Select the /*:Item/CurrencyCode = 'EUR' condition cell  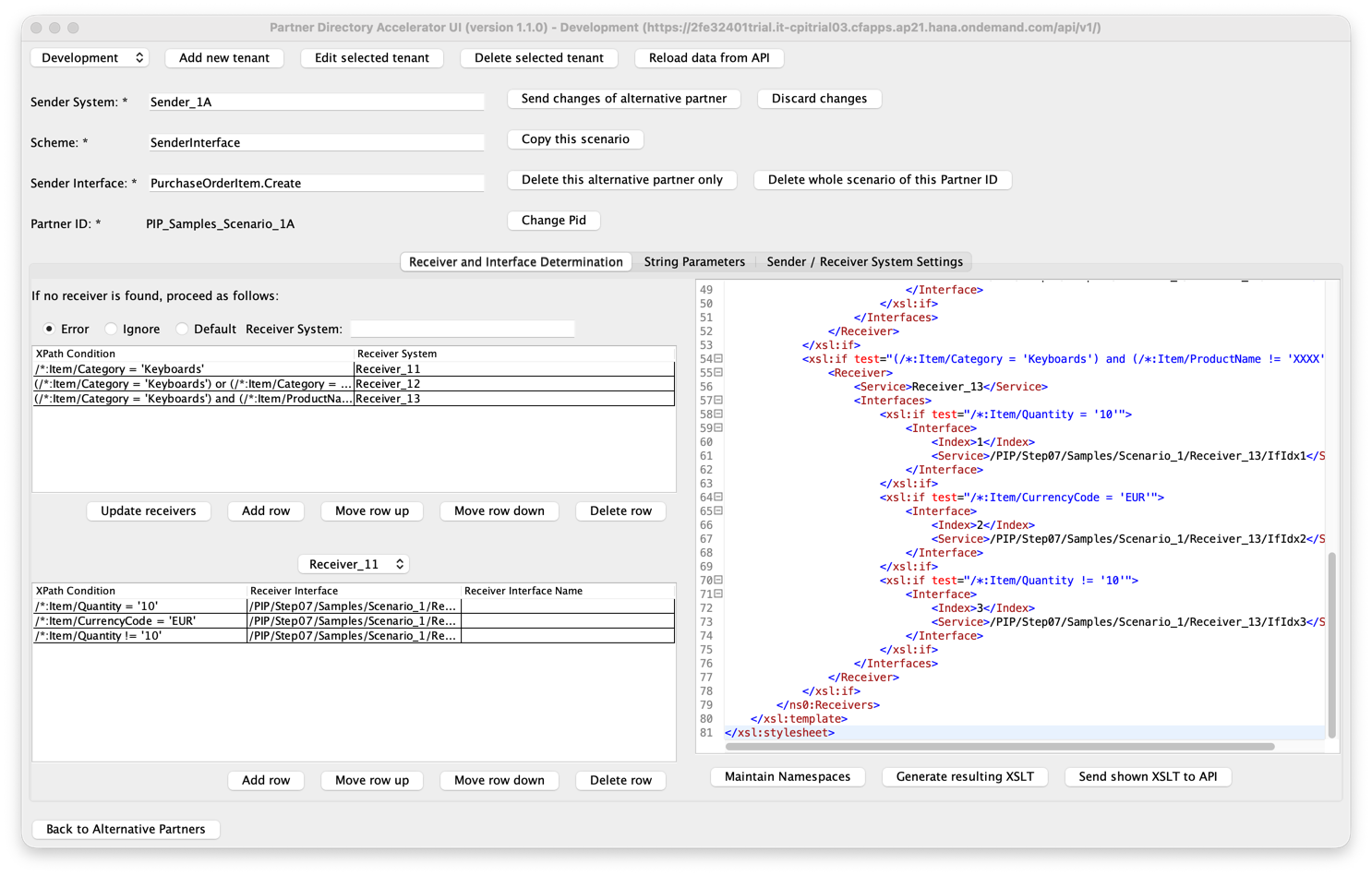(139, 621)
